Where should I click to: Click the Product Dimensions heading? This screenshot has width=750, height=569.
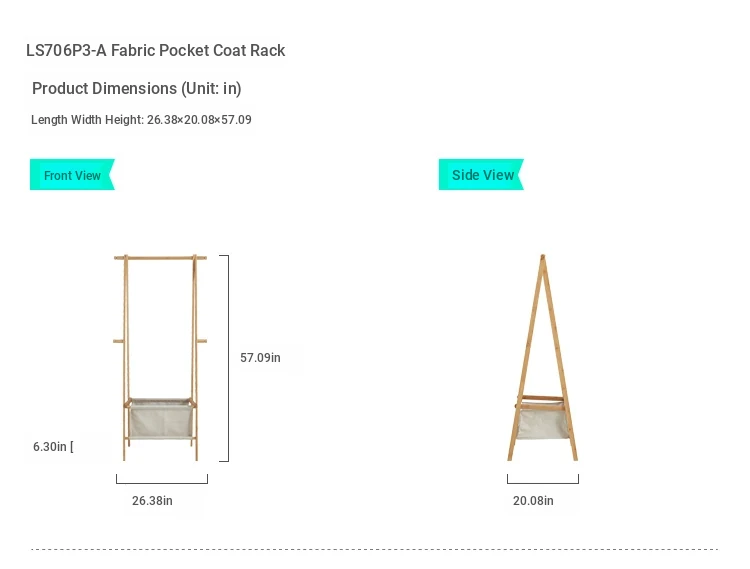(x=136, y=88)
